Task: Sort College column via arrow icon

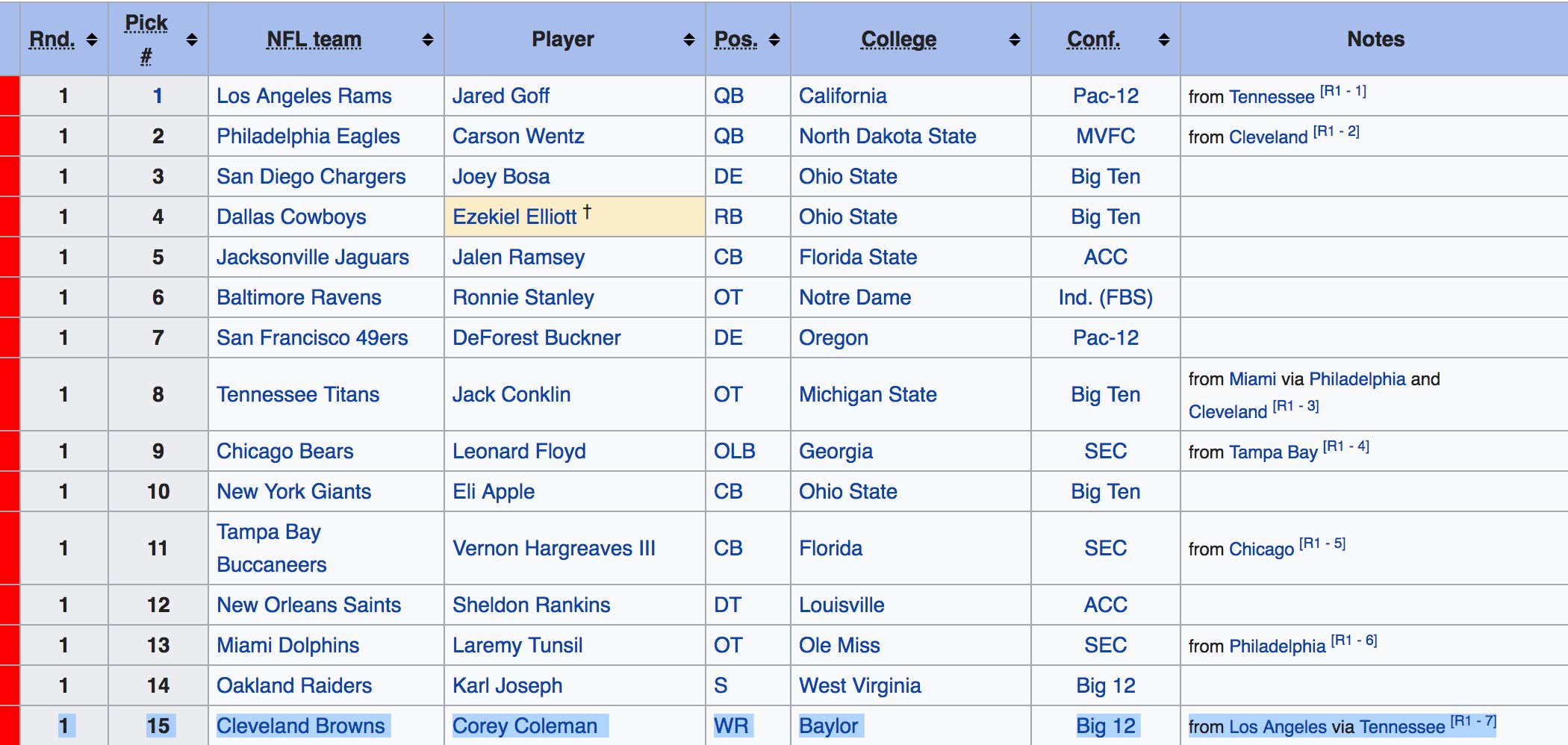Action: (x=1015, y=40)
